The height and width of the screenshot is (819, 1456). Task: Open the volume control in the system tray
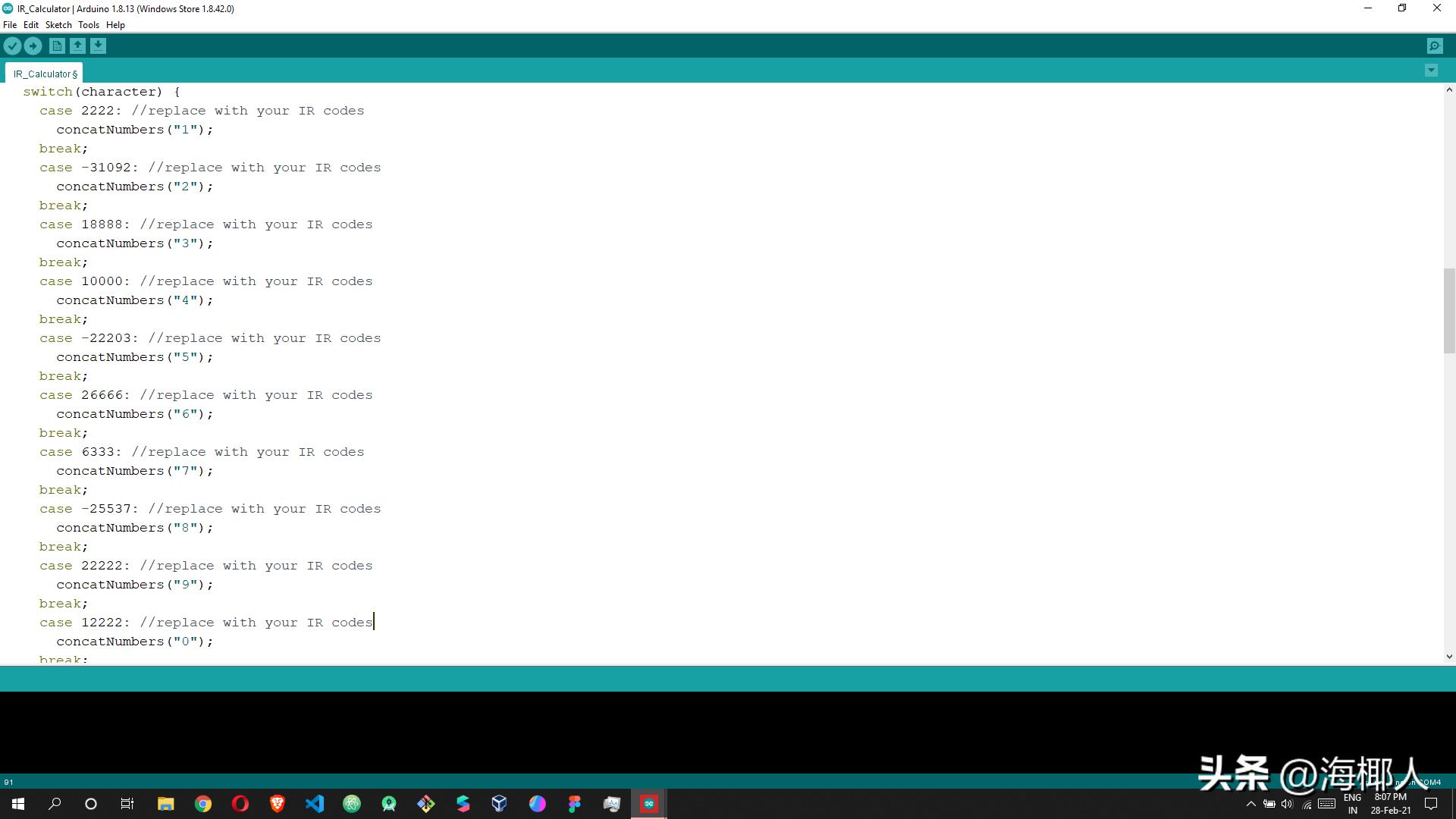tap(1287, 804)
